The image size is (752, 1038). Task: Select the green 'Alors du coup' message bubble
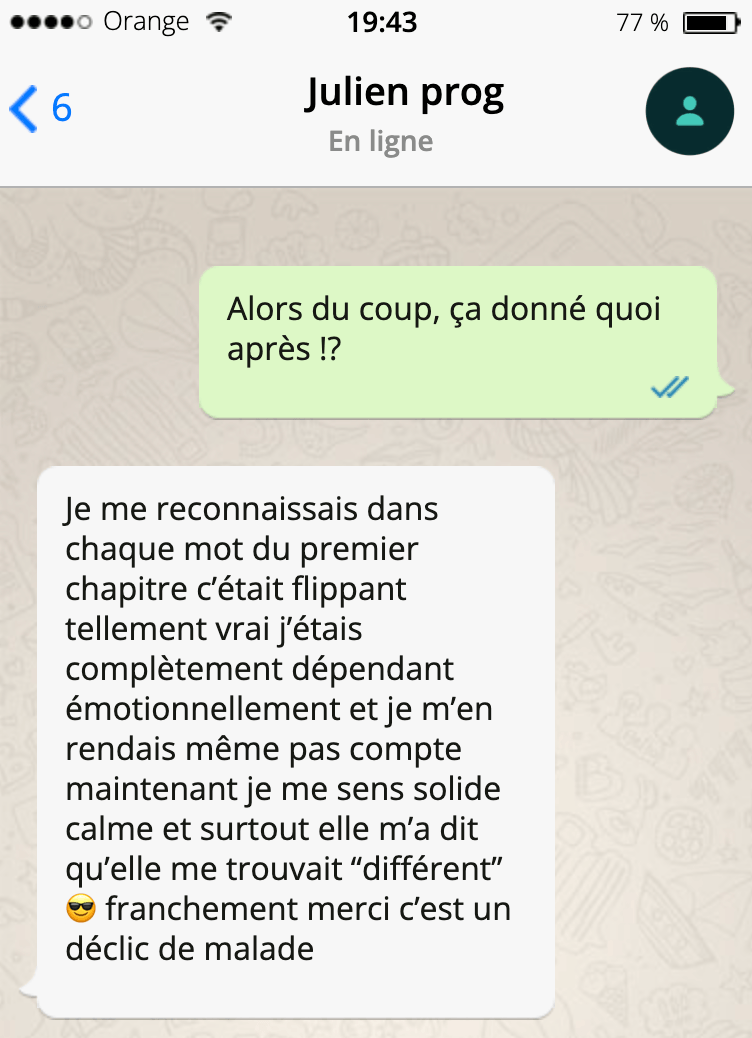(458, 342)
